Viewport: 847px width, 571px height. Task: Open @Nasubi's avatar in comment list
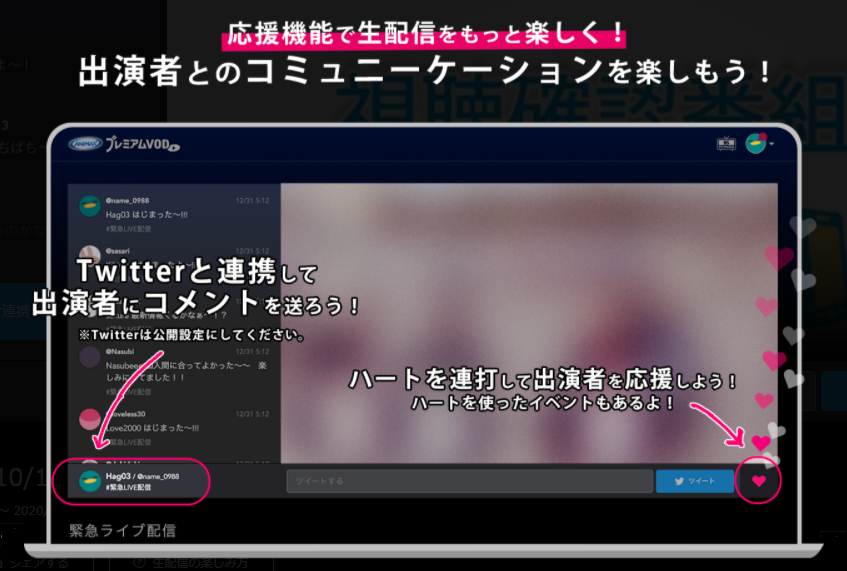tap(90, 358)
